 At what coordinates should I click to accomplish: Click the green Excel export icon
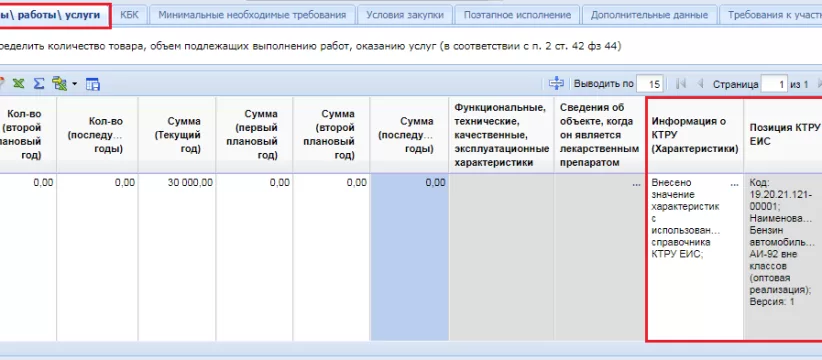click(19, 84)
